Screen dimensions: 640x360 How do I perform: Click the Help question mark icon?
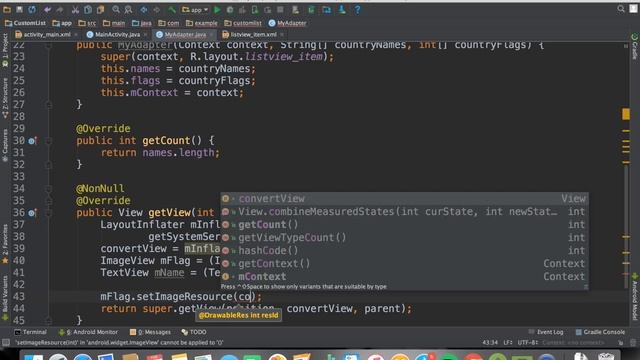click(x=357, y=9)
